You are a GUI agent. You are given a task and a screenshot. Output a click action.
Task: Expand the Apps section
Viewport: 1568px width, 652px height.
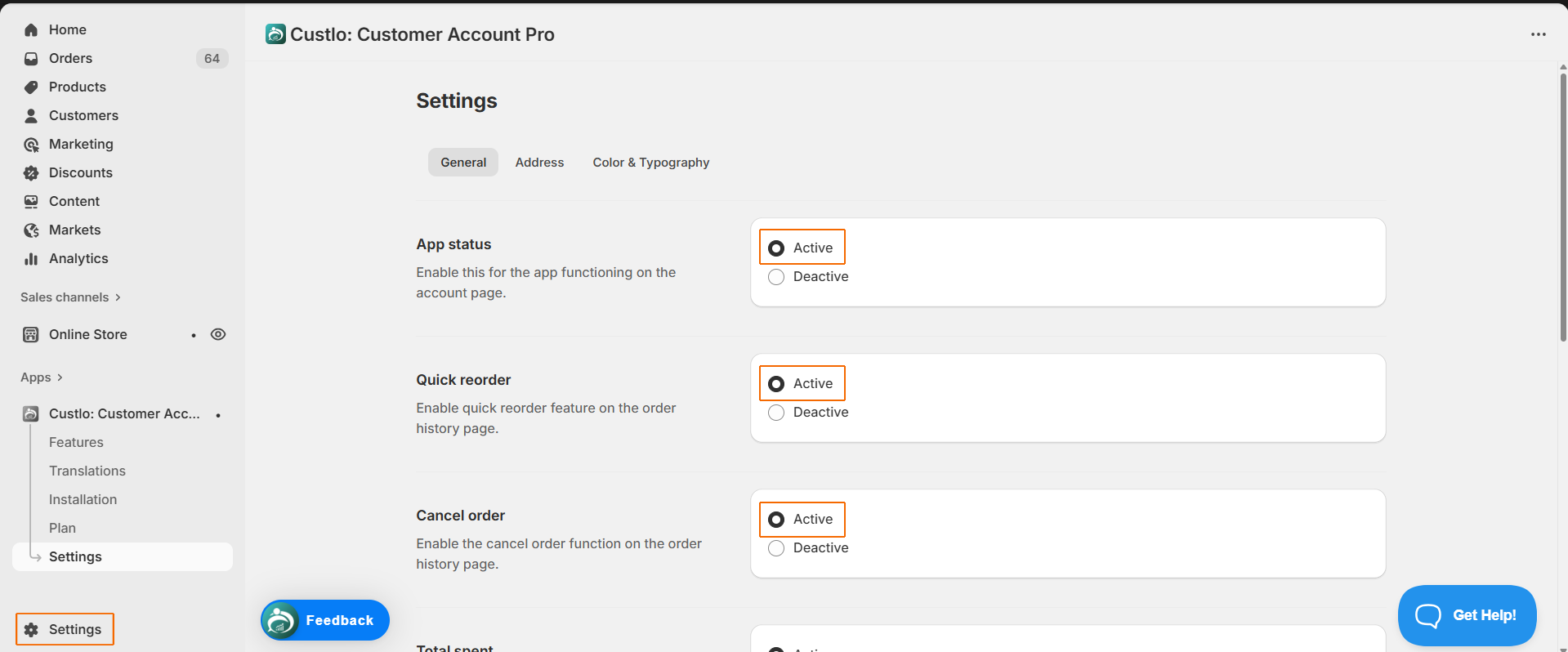click(x=42, y=377)
